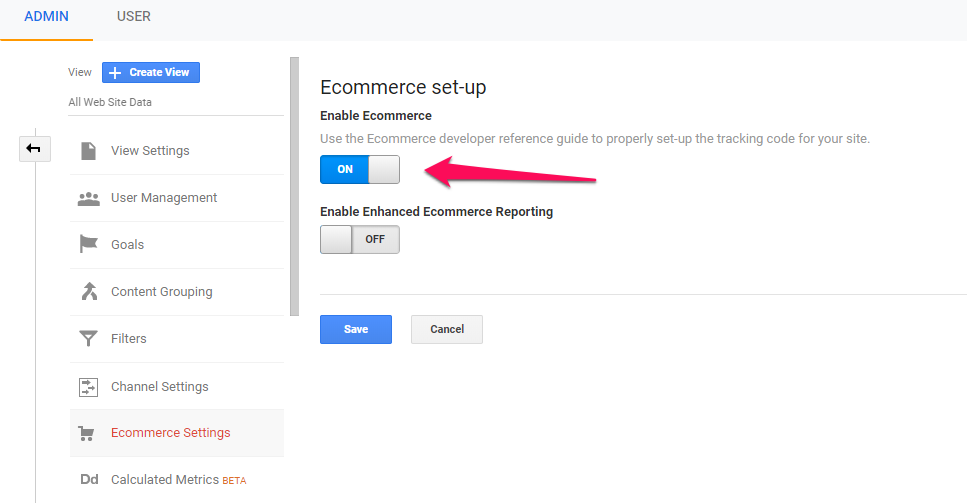Click the Ecommerce Settings cart icon
Image resolution: width=967 pixels, height=503 pixels.
pos(89,433)
